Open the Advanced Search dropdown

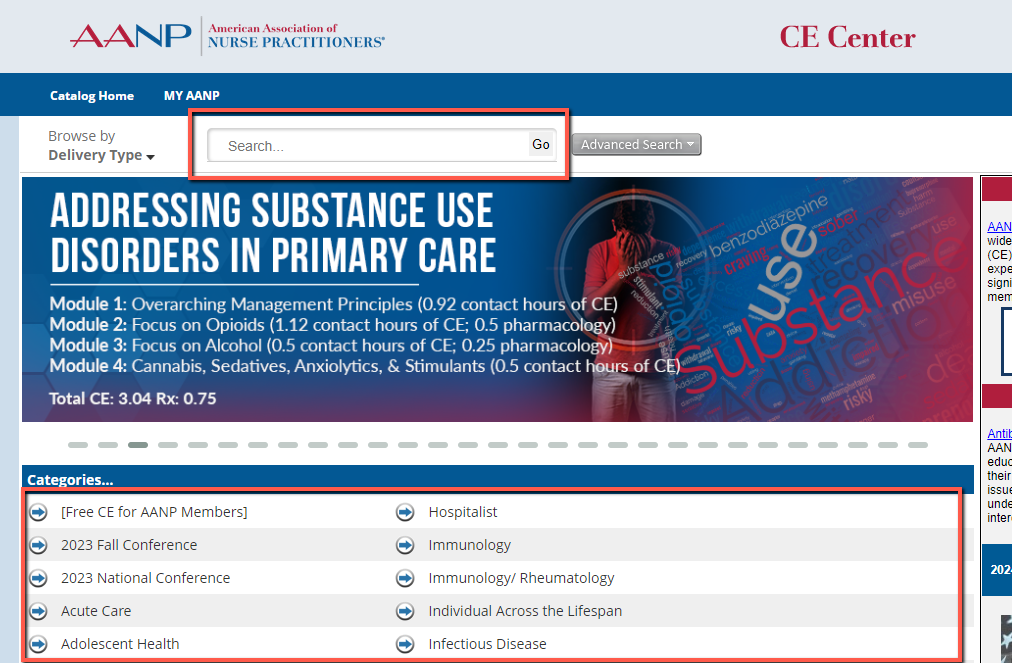click(x=636, y=145)
